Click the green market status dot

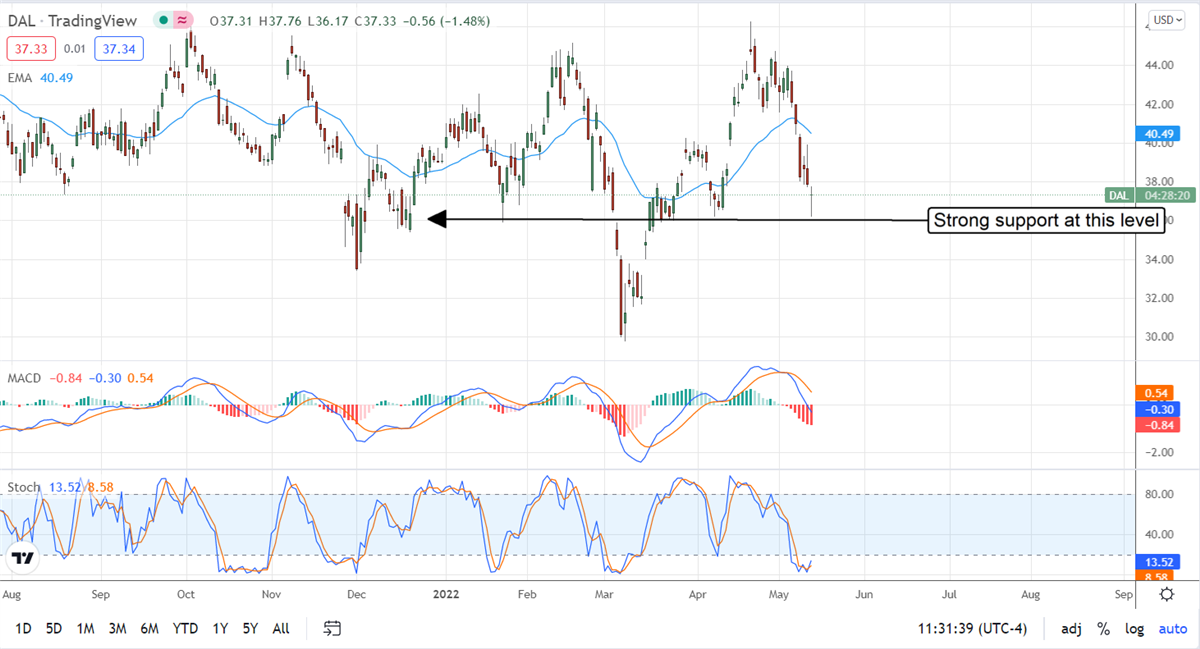coord(162,20)
